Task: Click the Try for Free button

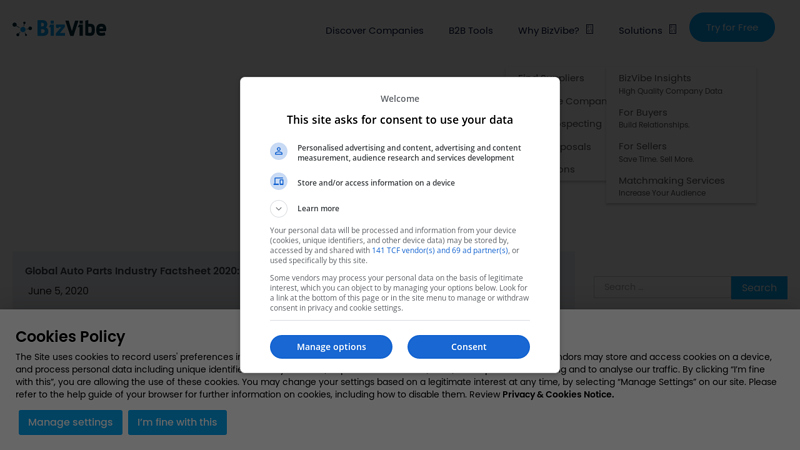Action: [x=731, y=27]
